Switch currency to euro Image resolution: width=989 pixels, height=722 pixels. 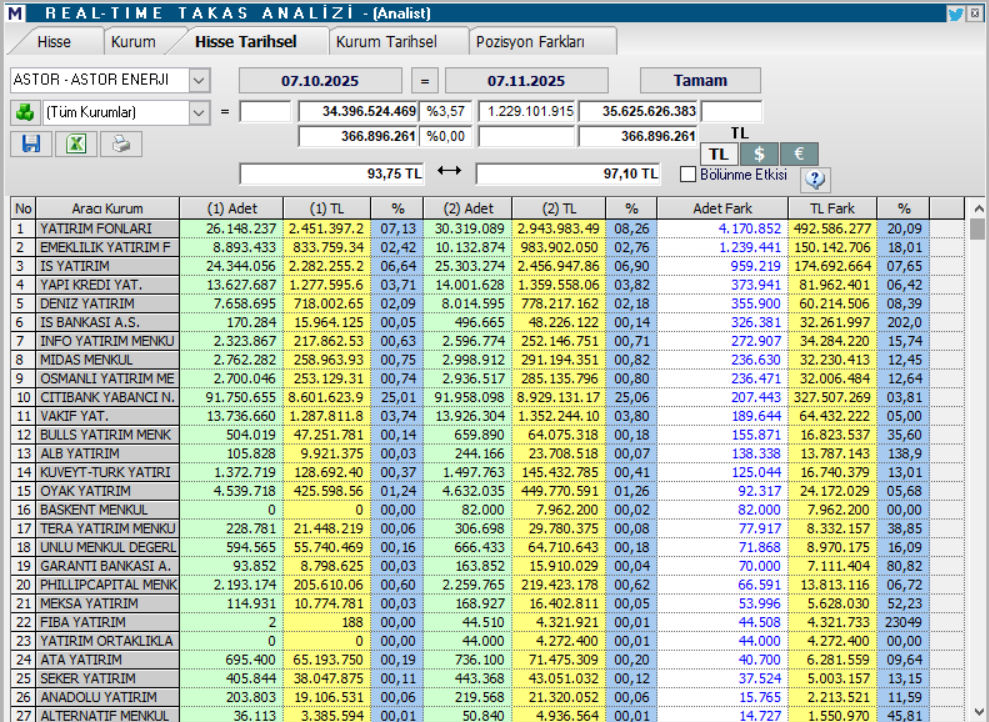click(x=799, y=154)
